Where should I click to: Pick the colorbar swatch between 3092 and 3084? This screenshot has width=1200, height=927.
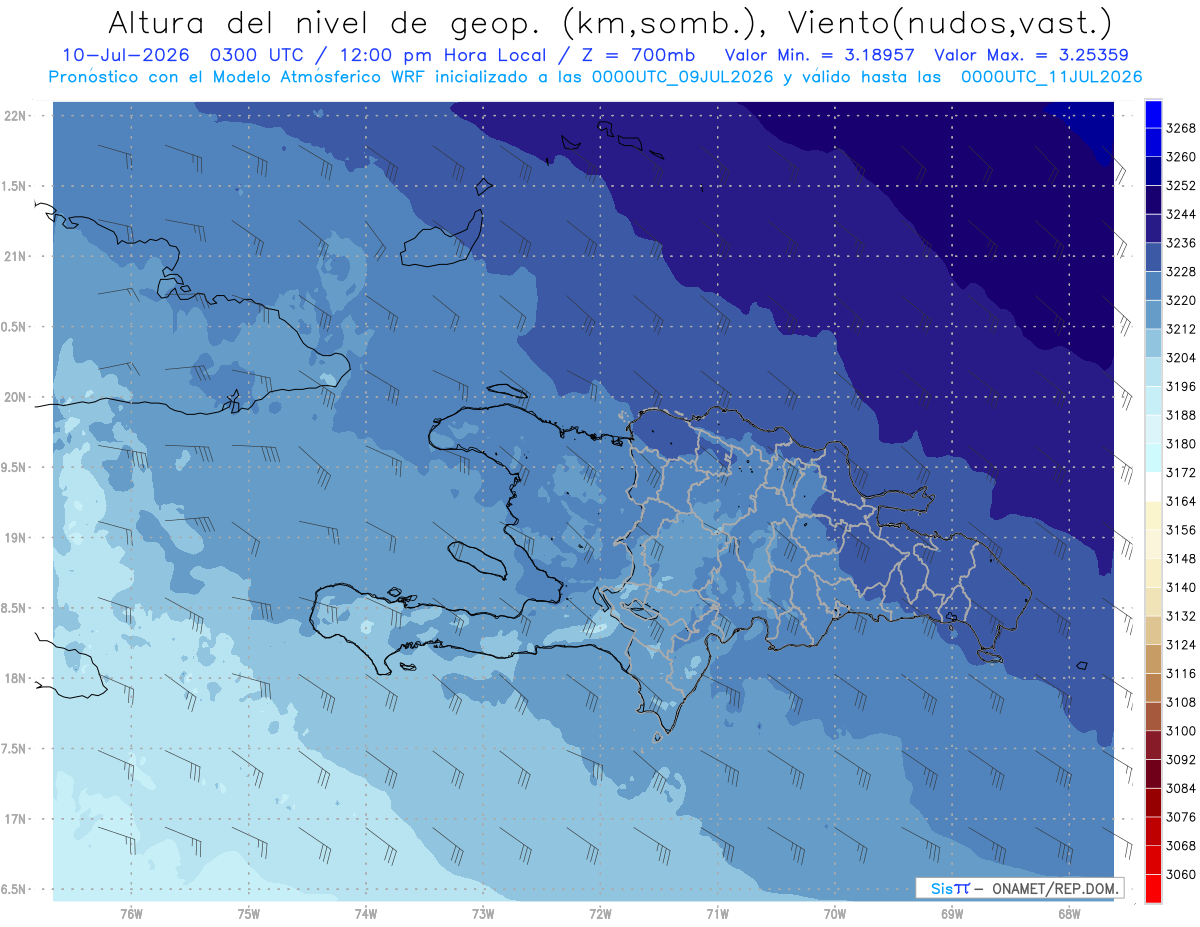1153,774
